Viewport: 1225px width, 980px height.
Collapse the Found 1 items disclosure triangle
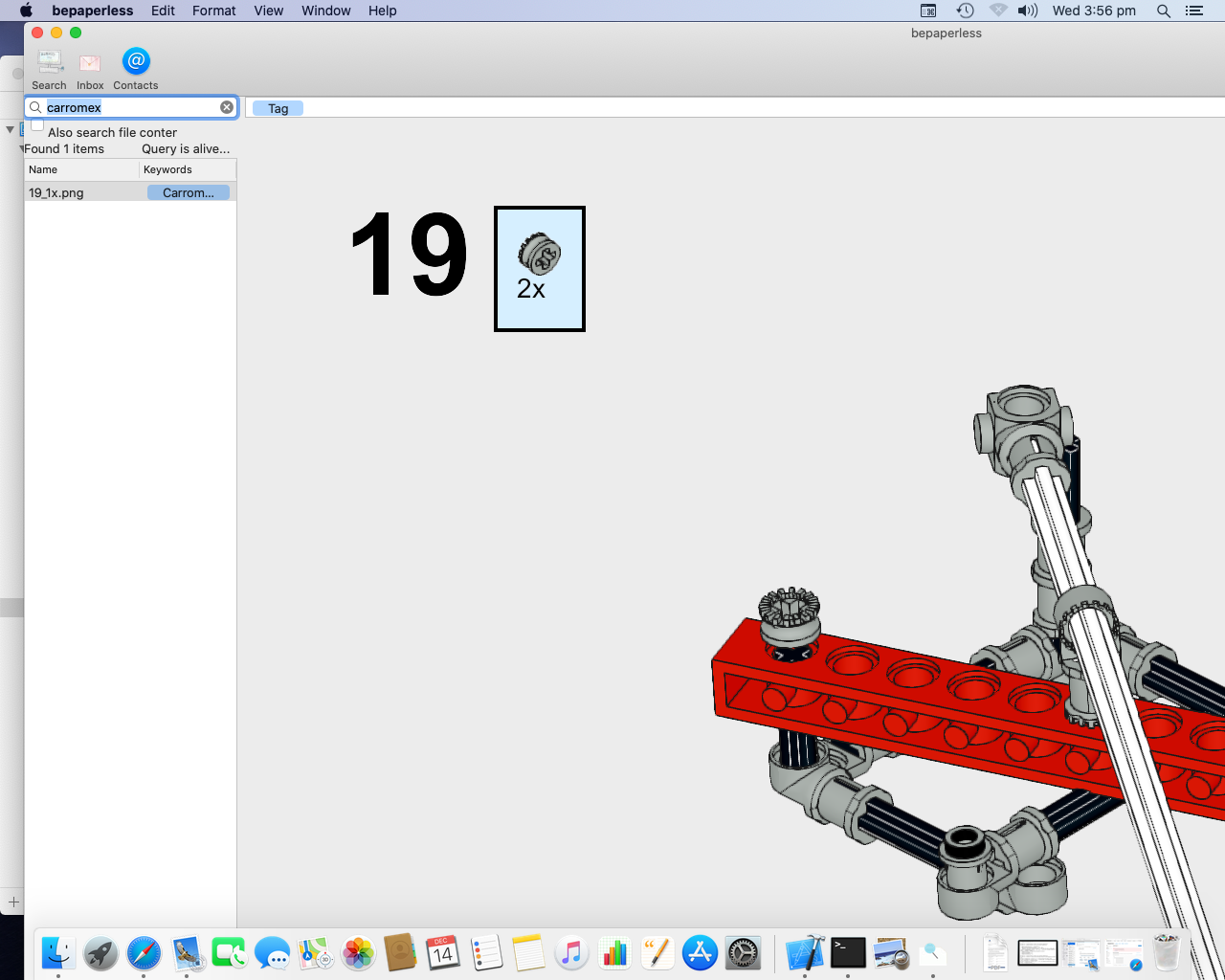[21, 149]
